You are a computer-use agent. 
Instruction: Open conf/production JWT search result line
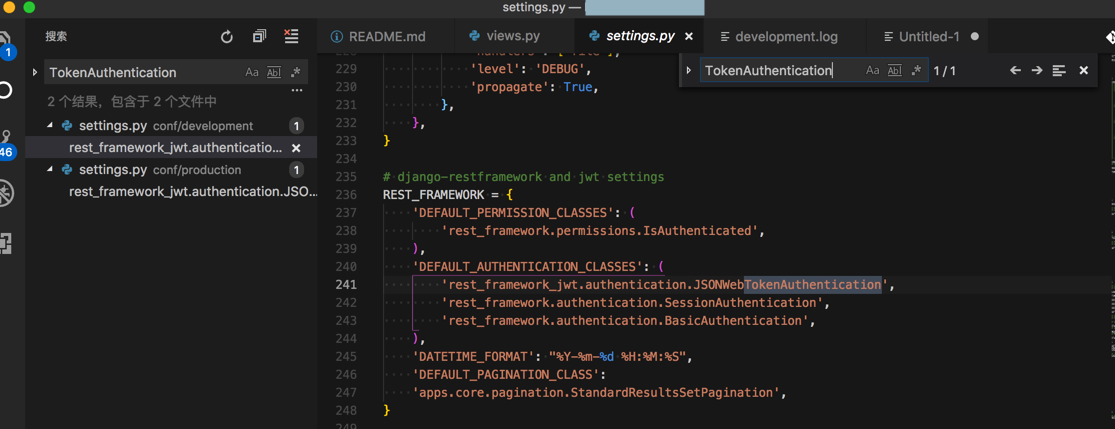pyautogui.click(x=192, y=191)
